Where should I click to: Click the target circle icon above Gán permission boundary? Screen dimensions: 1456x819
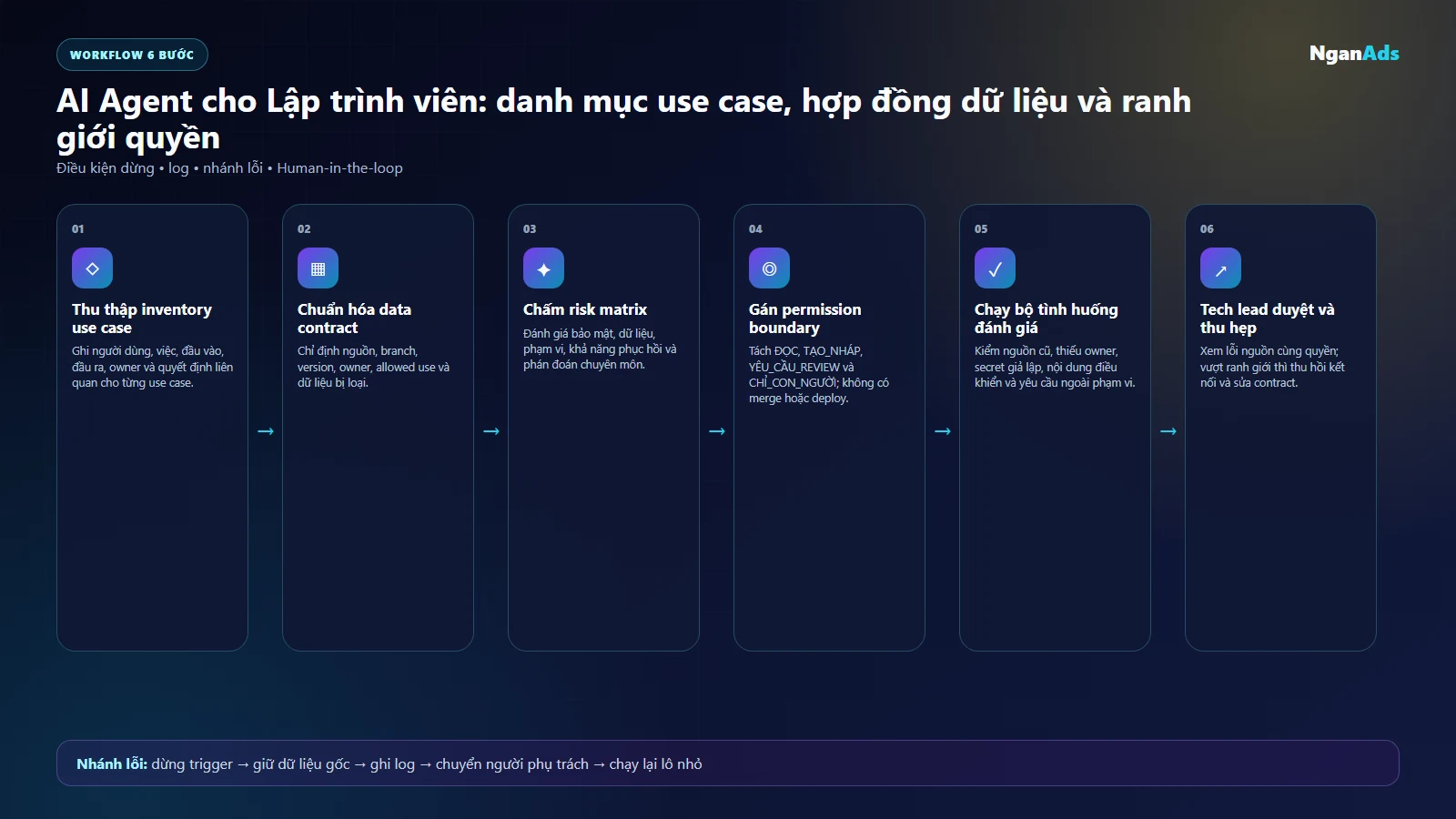coord(769,268)
